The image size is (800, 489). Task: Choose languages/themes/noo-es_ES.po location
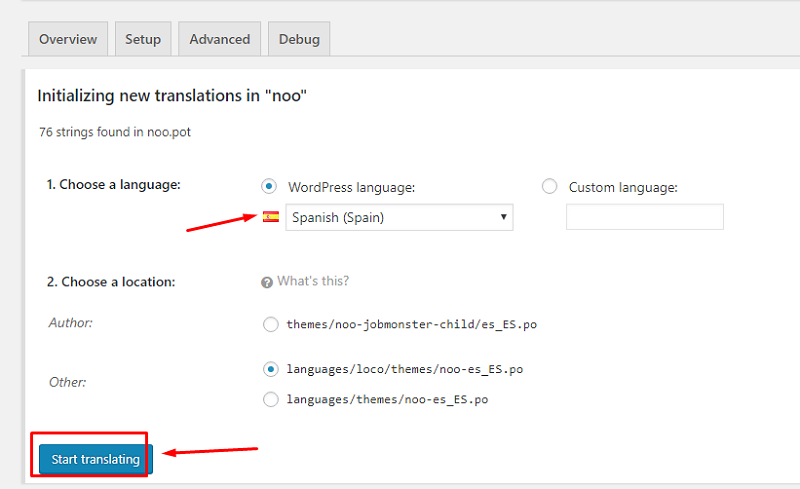pyautogui.click(x=270, y=399)
